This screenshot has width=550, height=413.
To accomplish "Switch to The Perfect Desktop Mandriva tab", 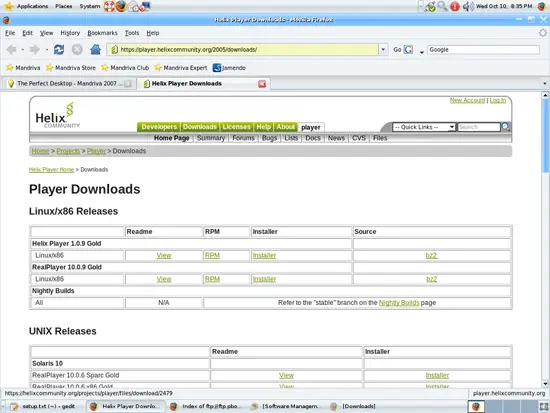I will point(69,84).
